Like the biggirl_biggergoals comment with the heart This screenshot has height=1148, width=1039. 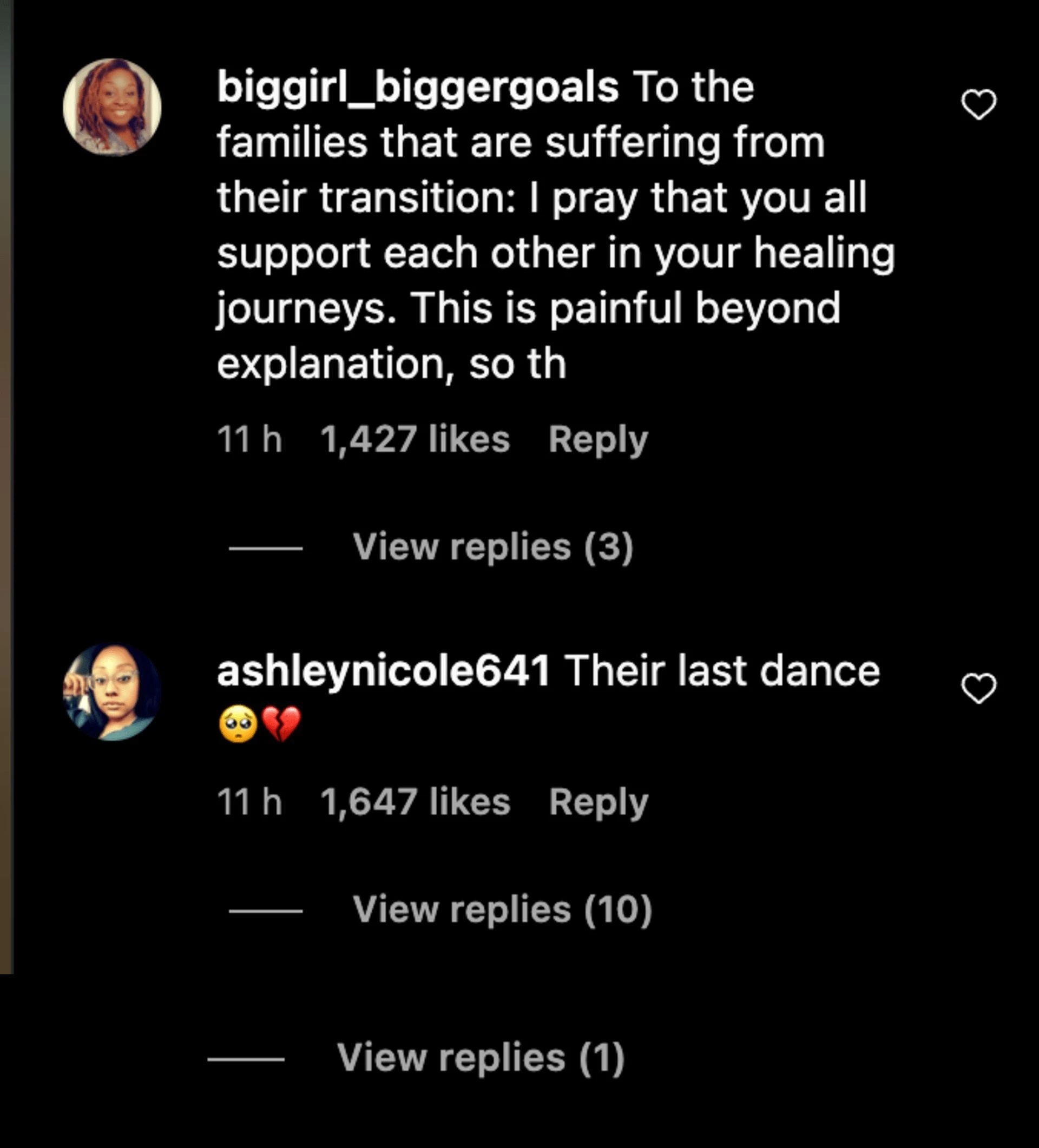(x=978, y=105)
